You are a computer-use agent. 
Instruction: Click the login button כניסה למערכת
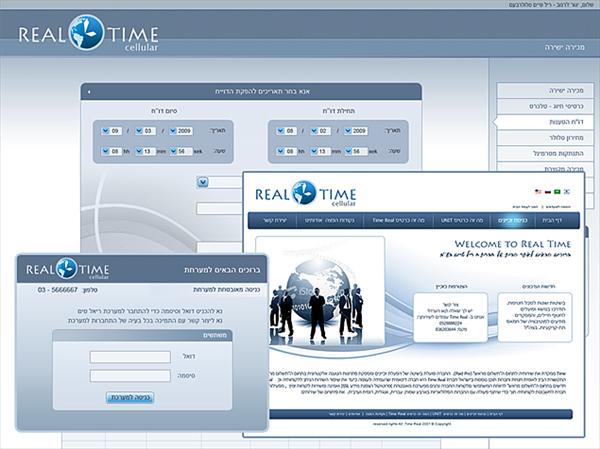(130, 398)
